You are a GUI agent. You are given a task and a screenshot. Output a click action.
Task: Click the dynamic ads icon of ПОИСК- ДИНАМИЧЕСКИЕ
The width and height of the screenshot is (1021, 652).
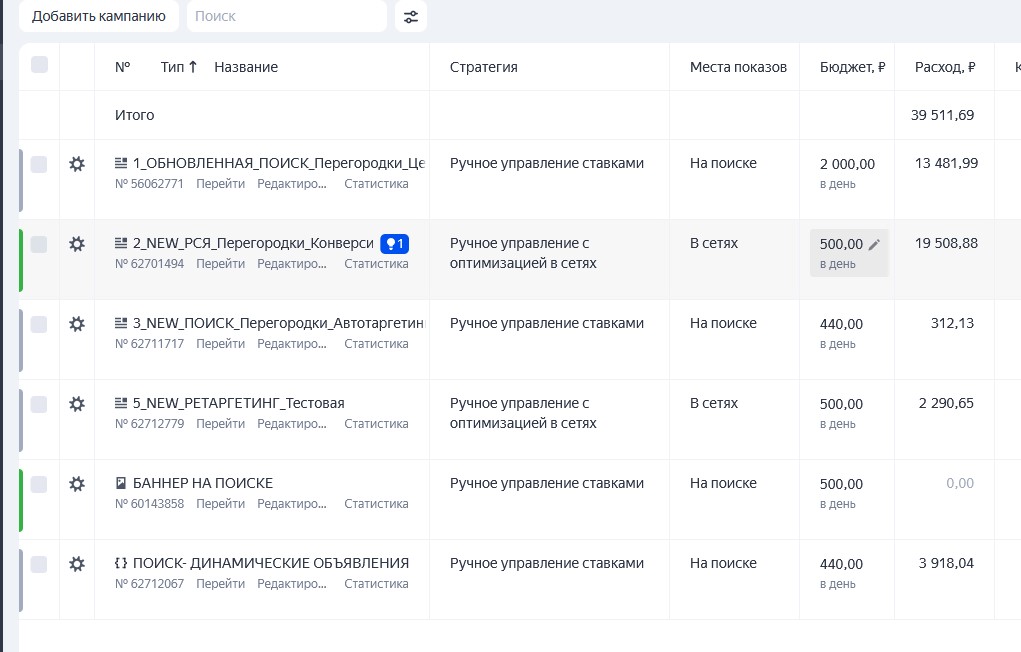[121, 563]
